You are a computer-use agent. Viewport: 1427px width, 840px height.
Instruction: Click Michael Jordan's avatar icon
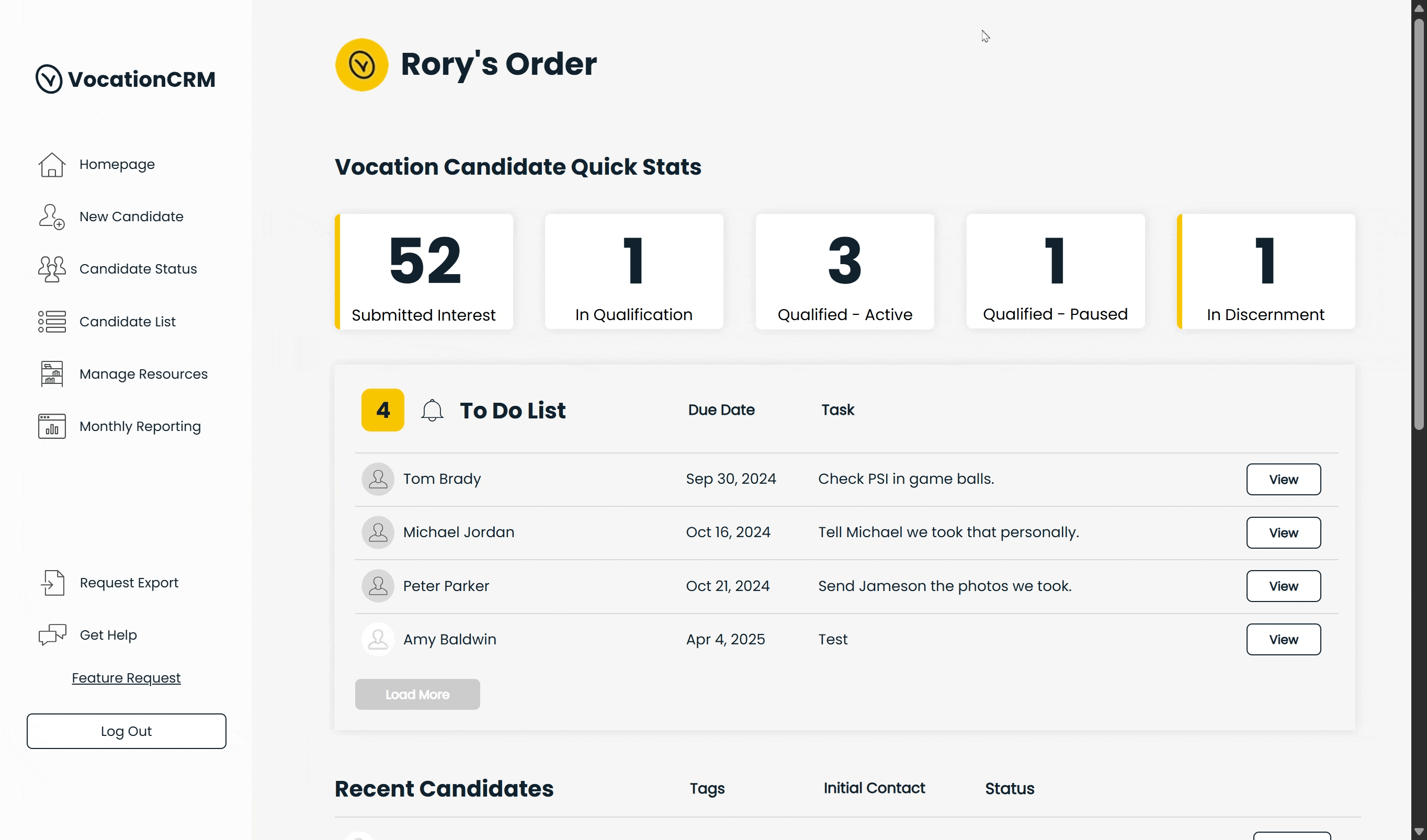(378, 532)
